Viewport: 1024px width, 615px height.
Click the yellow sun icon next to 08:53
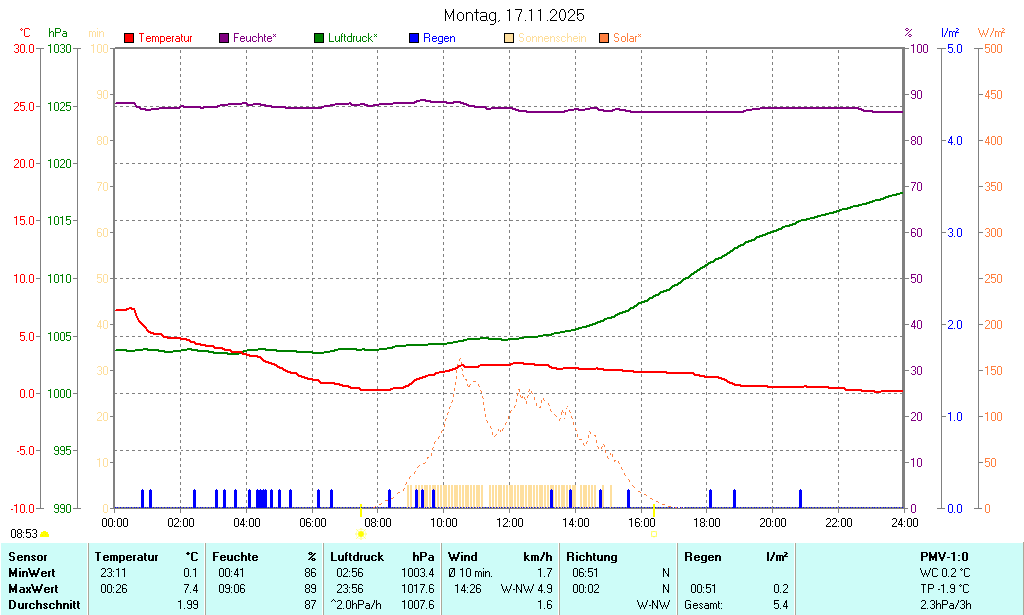coord(45,535)
